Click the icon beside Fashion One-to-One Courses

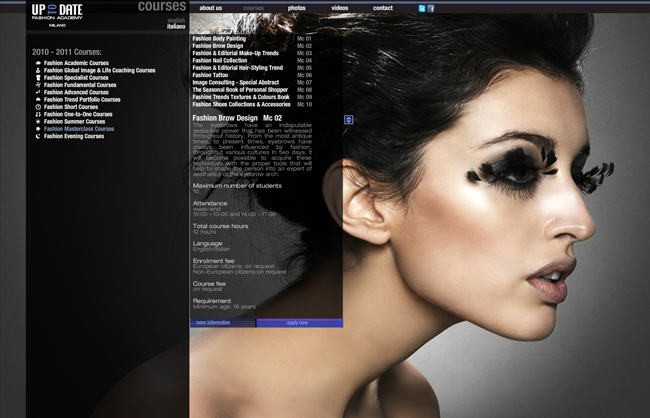38,114
